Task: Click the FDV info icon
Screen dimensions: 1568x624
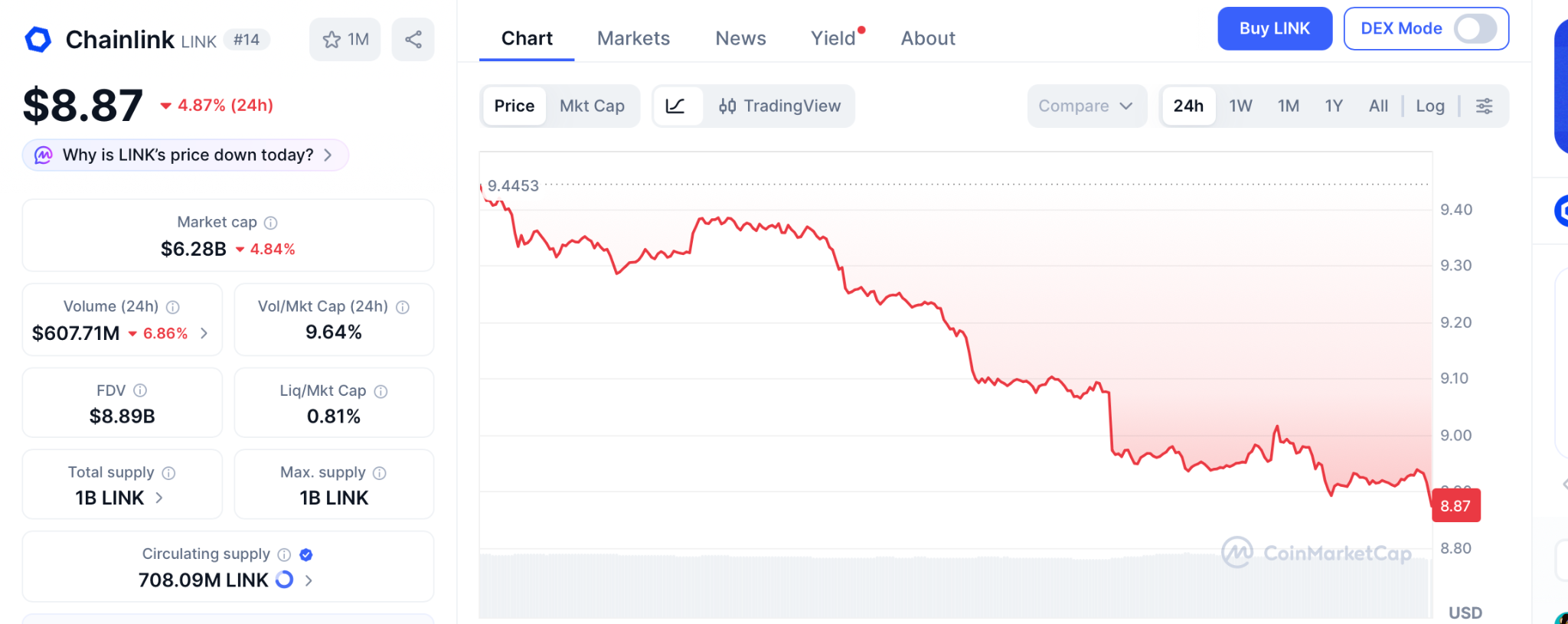Action: [140, 390]
